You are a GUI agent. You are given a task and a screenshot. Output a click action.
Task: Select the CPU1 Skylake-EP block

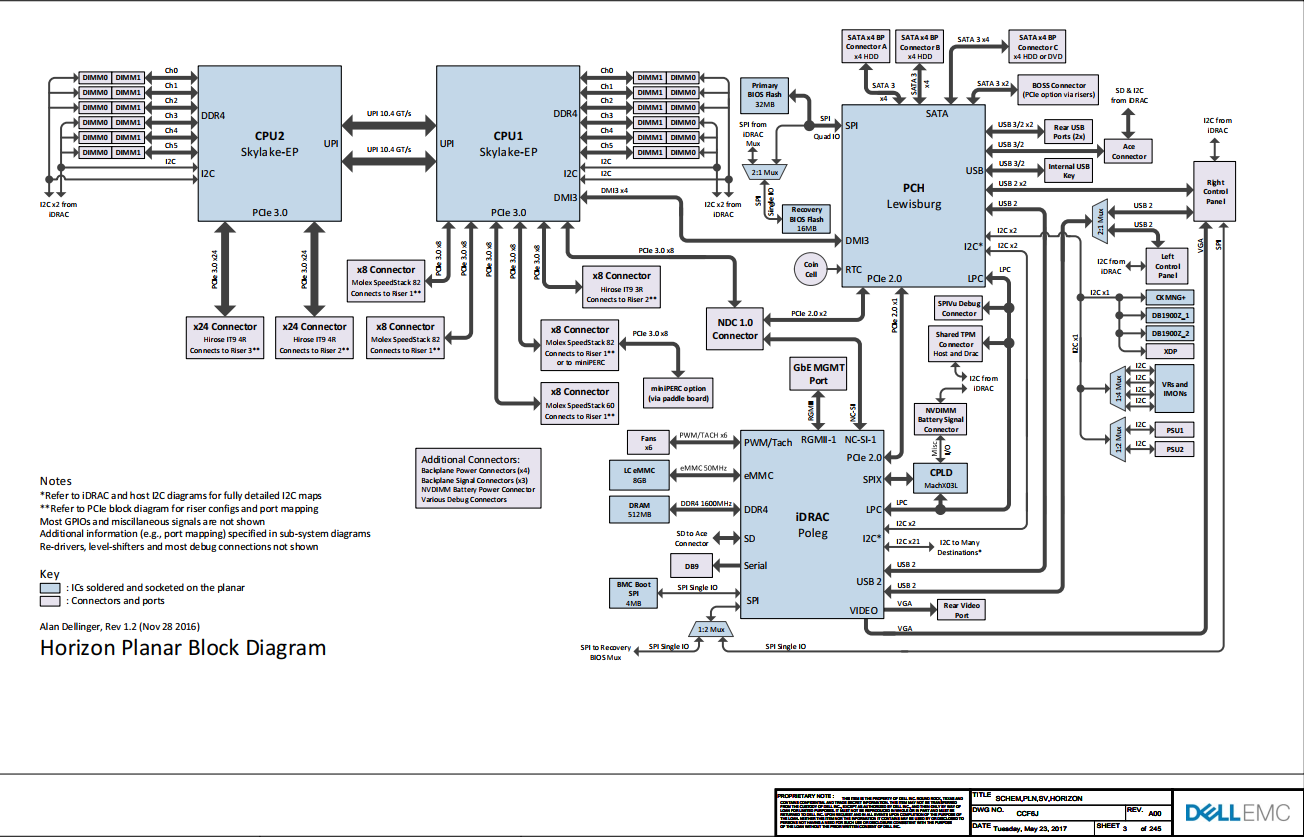point(509,142)
